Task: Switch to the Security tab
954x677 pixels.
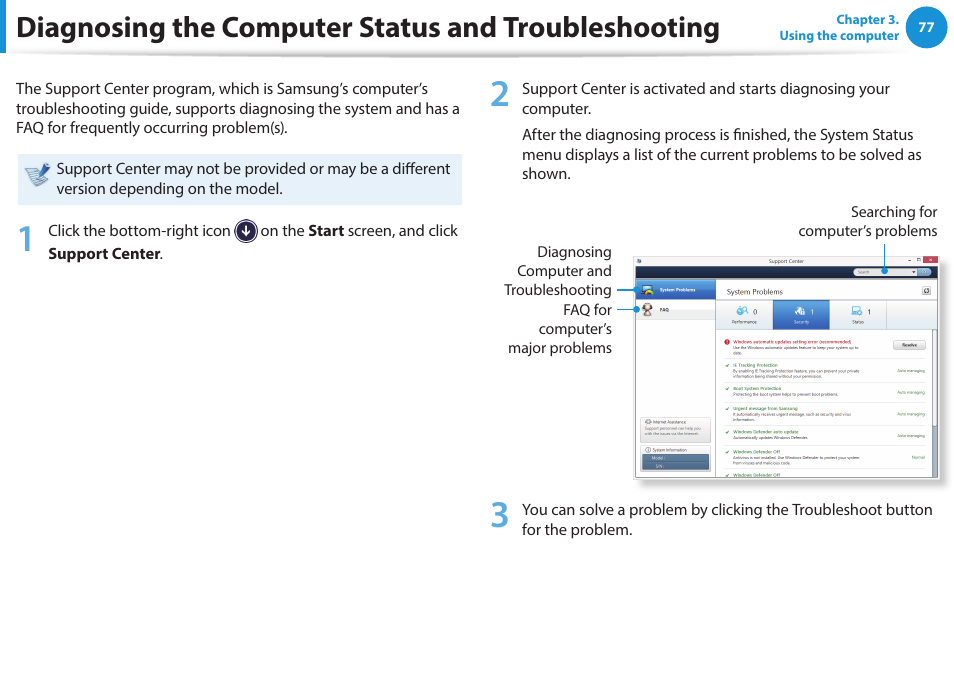Action: click(x=801, y=315)
